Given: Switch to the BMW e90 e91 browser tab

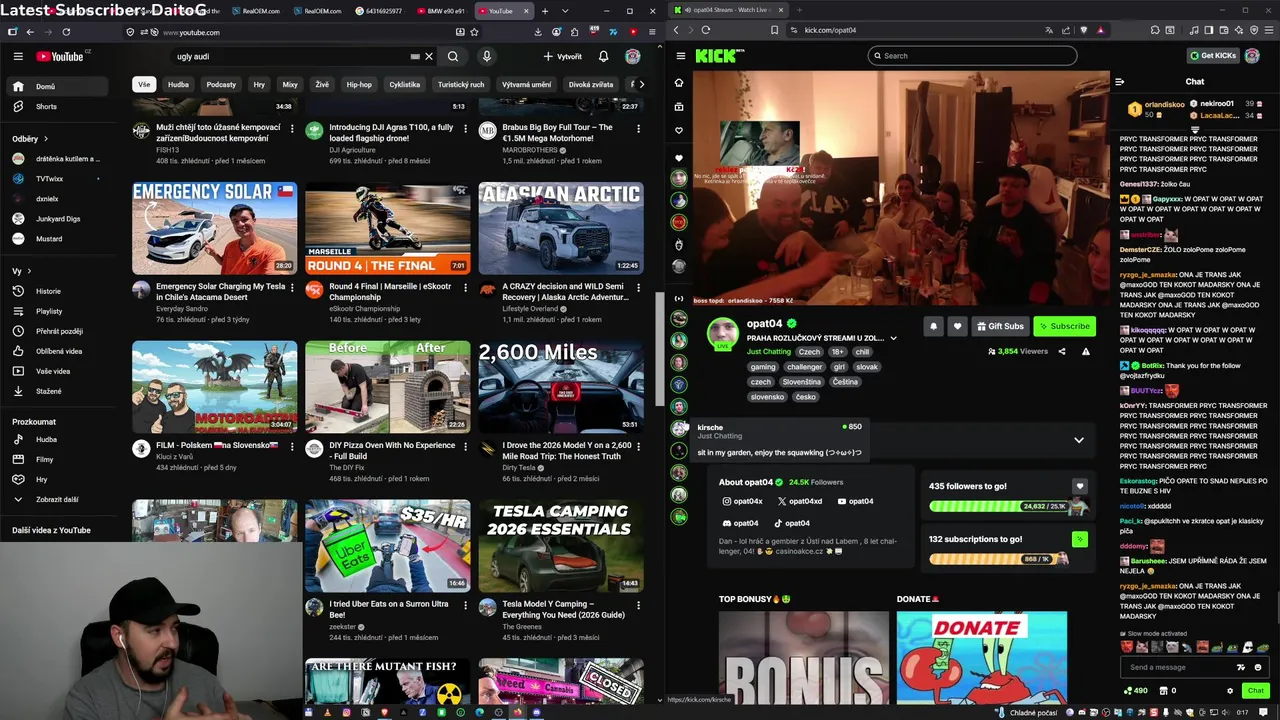Looking at the screenshot, I should [x=444, y=11].
